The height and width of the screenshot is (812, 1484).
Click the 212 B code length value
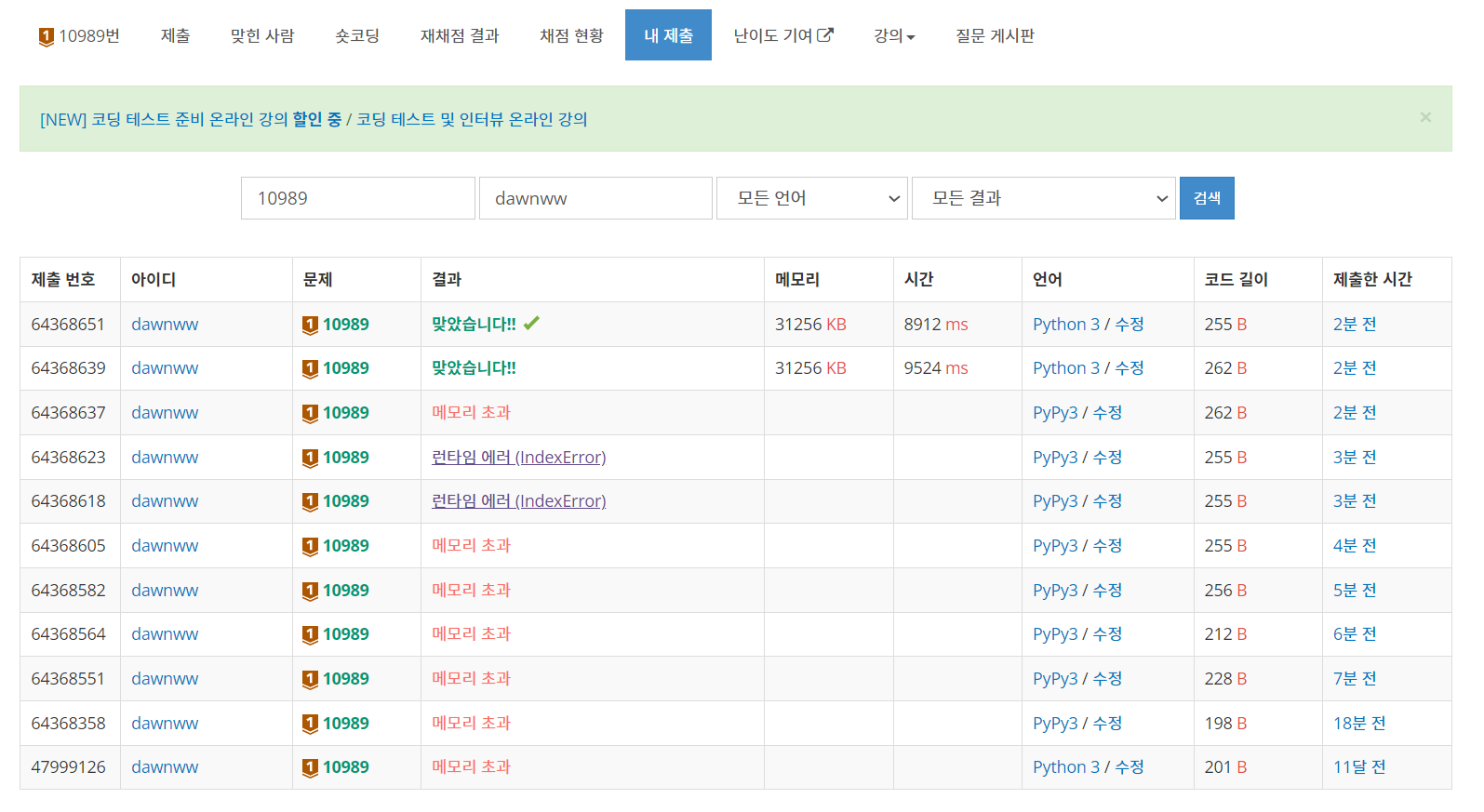coord(1225,634)
